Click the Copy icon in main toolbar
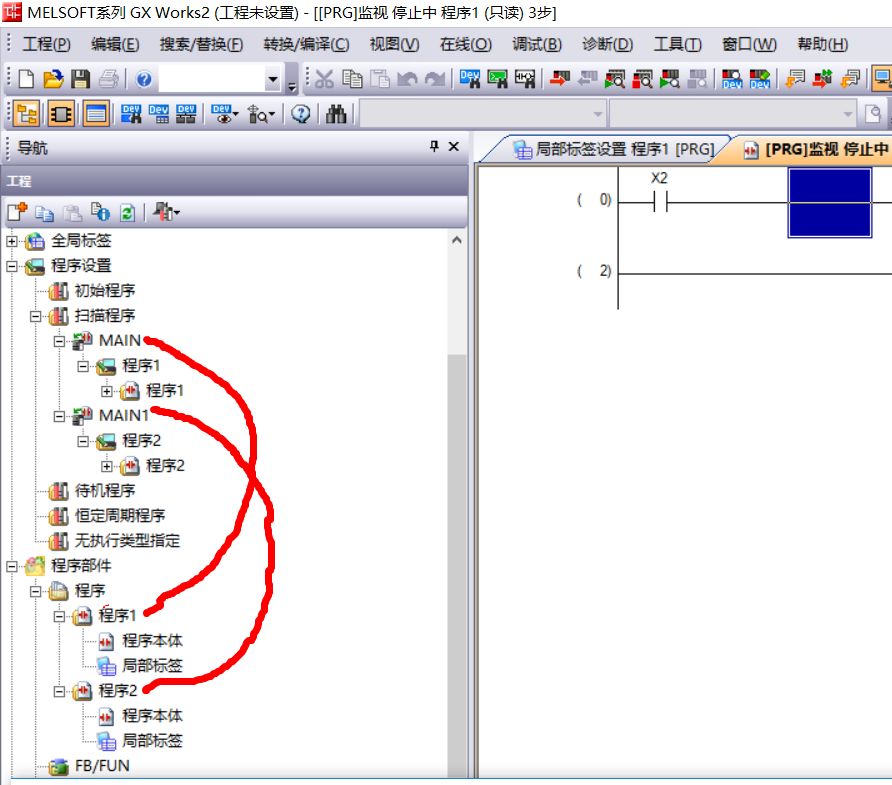This screenshot has height=785, width=892. click(352, 79)
